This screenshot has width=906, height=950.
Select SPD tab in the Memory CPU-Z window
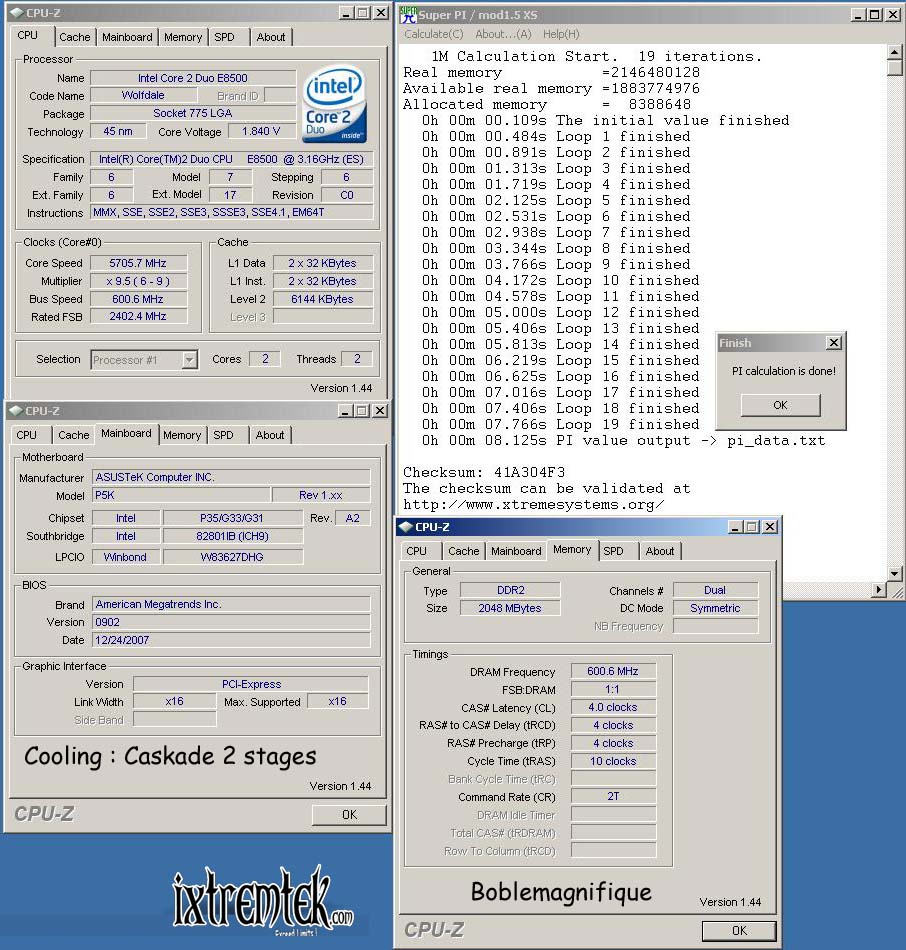click(x=613, y=551)
